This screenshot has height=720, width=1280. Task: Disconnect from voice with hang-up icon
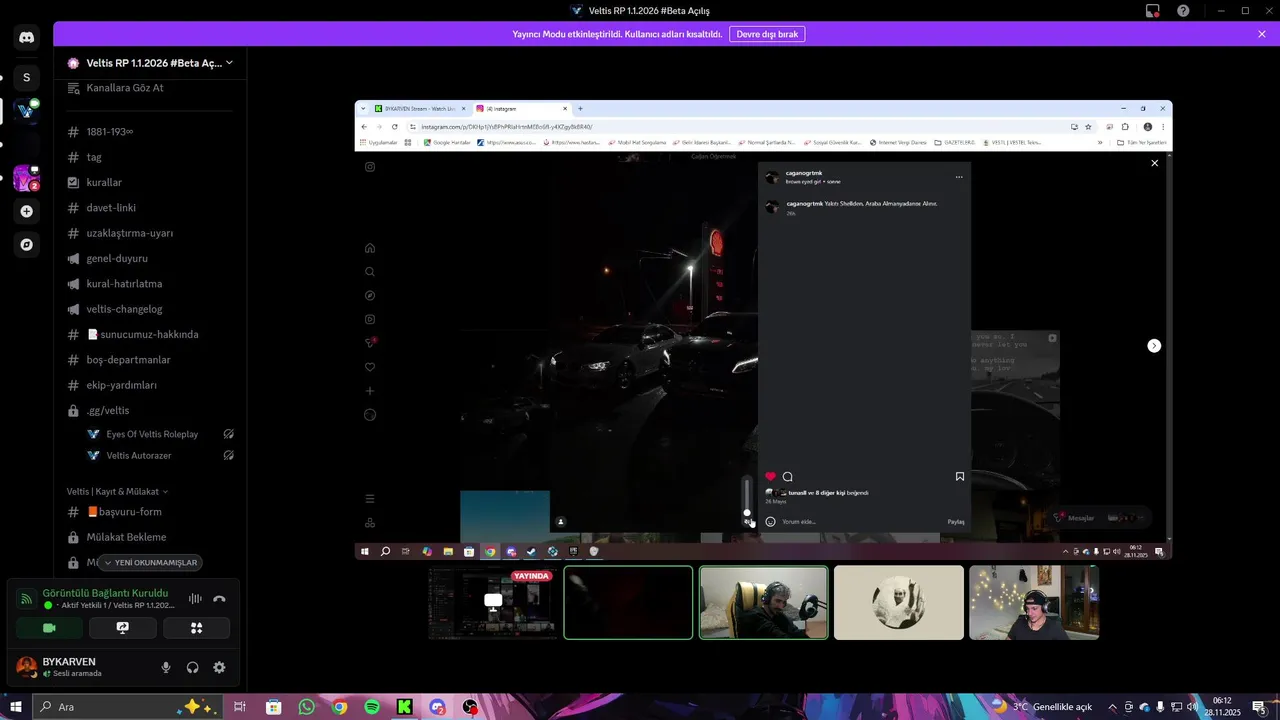pyautogui.click(x=219, y=599)
